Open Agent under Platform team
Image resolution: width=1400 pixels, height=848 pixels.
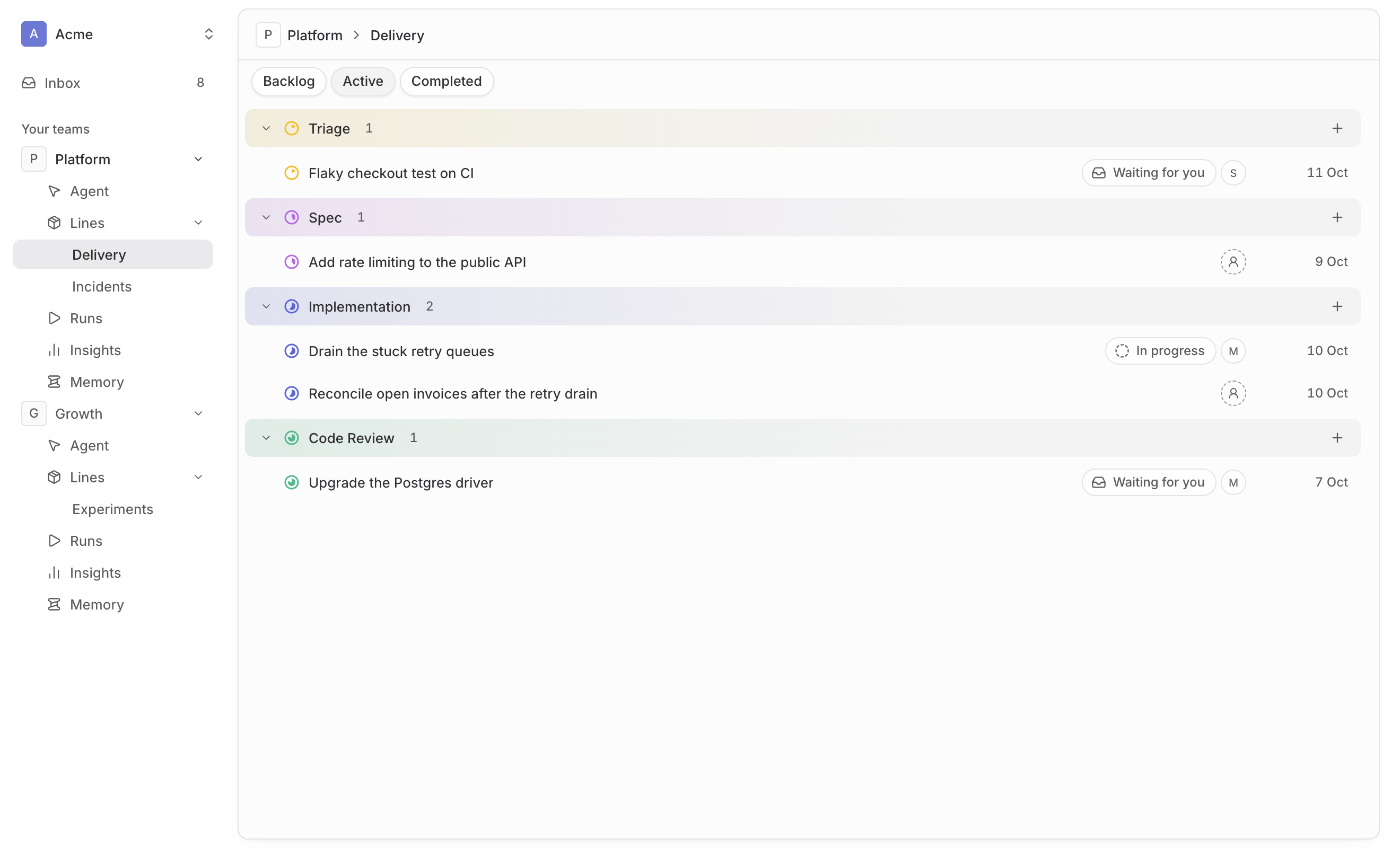(113, 191)
